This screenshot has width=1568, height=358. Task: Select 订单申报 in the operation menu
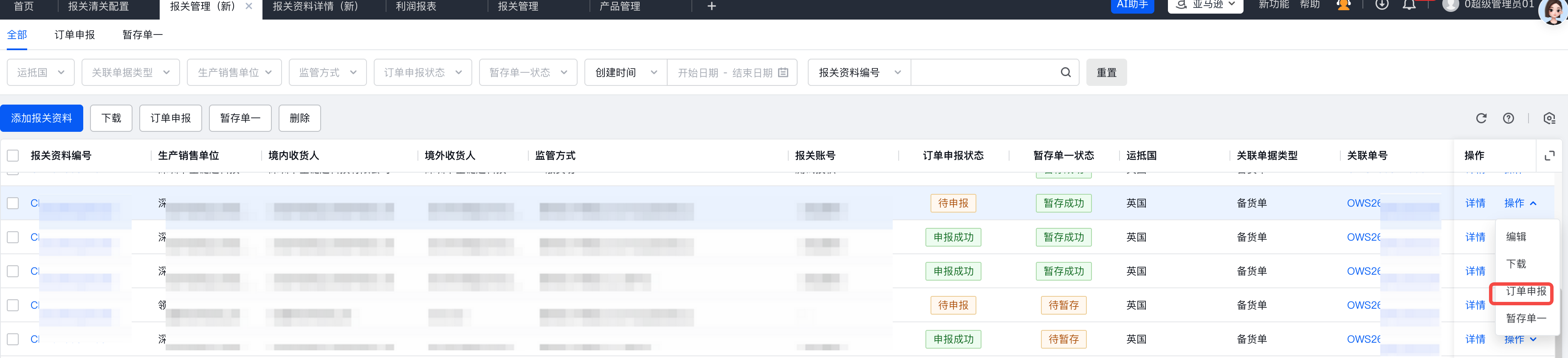pos(1526,292)
